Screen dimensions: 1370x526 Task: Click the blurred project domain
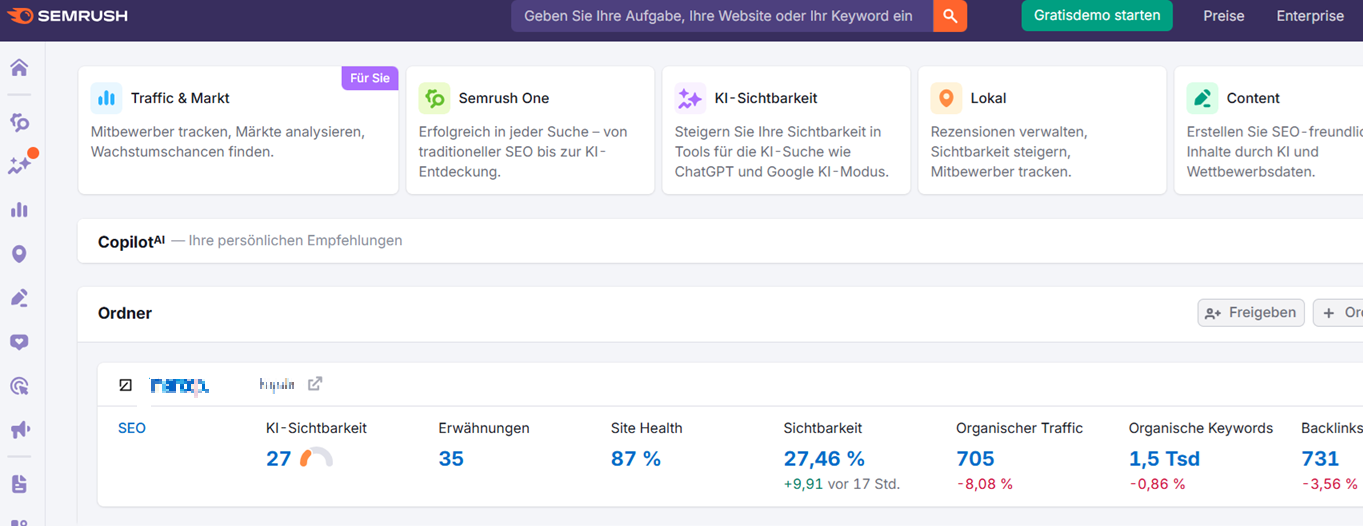coord(277,384)
